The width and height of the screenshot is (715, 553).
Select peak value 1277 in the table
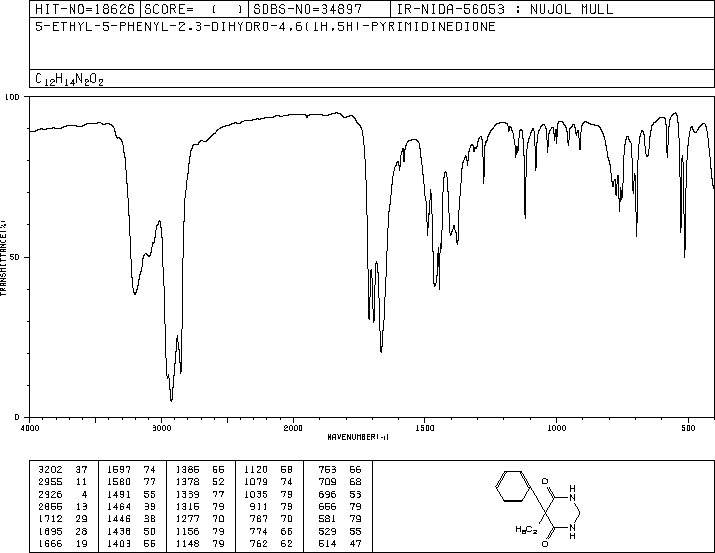[x=187, y=519]
